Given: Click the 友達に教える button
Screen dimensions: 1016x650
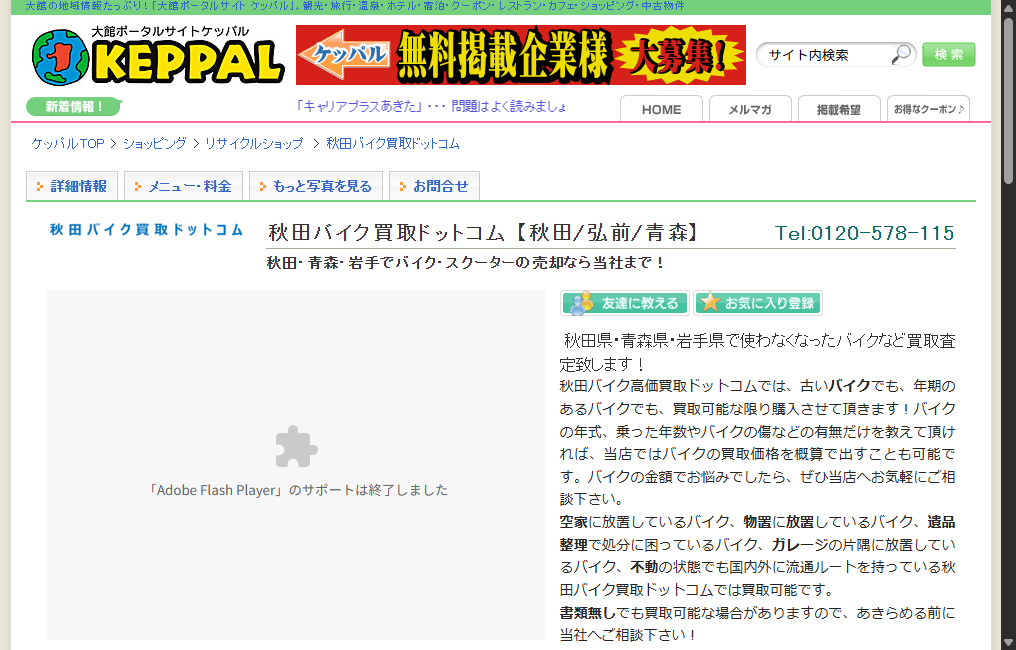Looking at the screenshot, I should click(x=625, y=303).
